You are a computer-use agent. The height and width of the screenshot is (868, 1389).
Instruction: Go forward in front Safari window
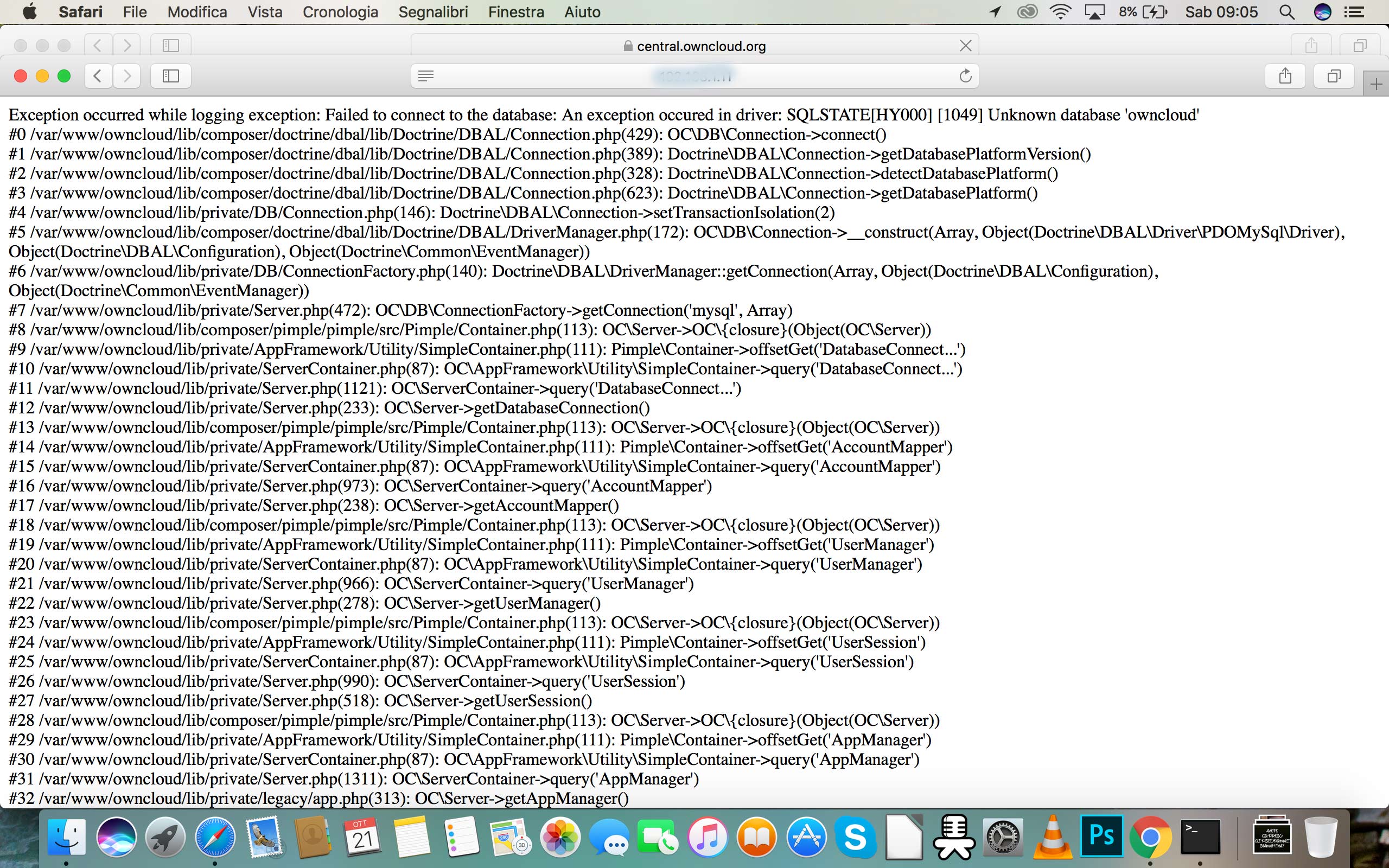tap(127, 76)
